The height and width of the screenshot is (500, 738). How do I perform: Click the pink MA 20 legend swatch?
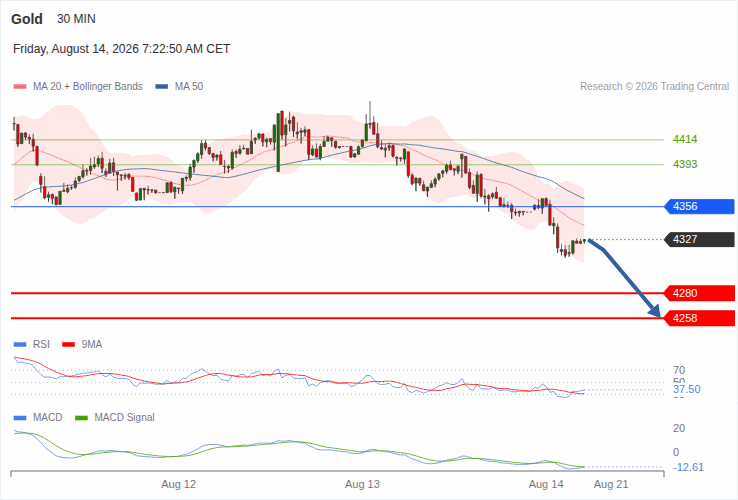[x=20, y=87]
